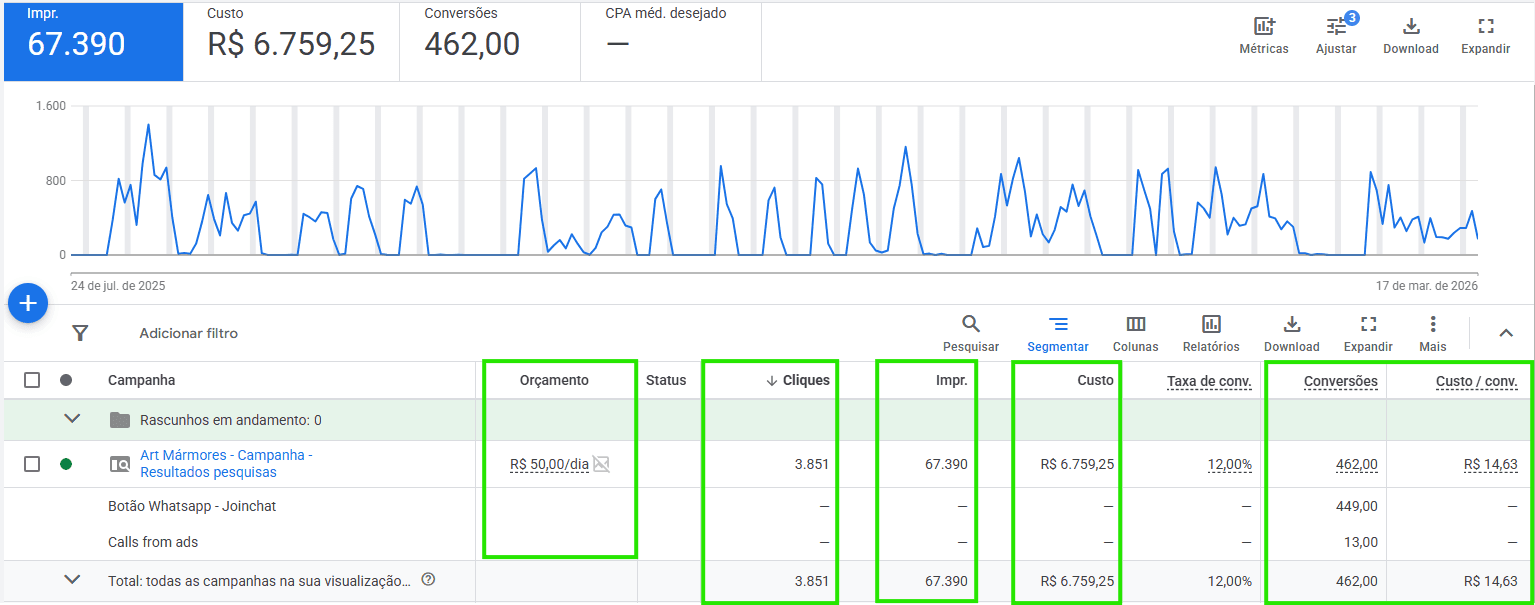This screenshot has height=605, width=1535.
Task: Sort the table by Cliques column header
Action: 805,380
